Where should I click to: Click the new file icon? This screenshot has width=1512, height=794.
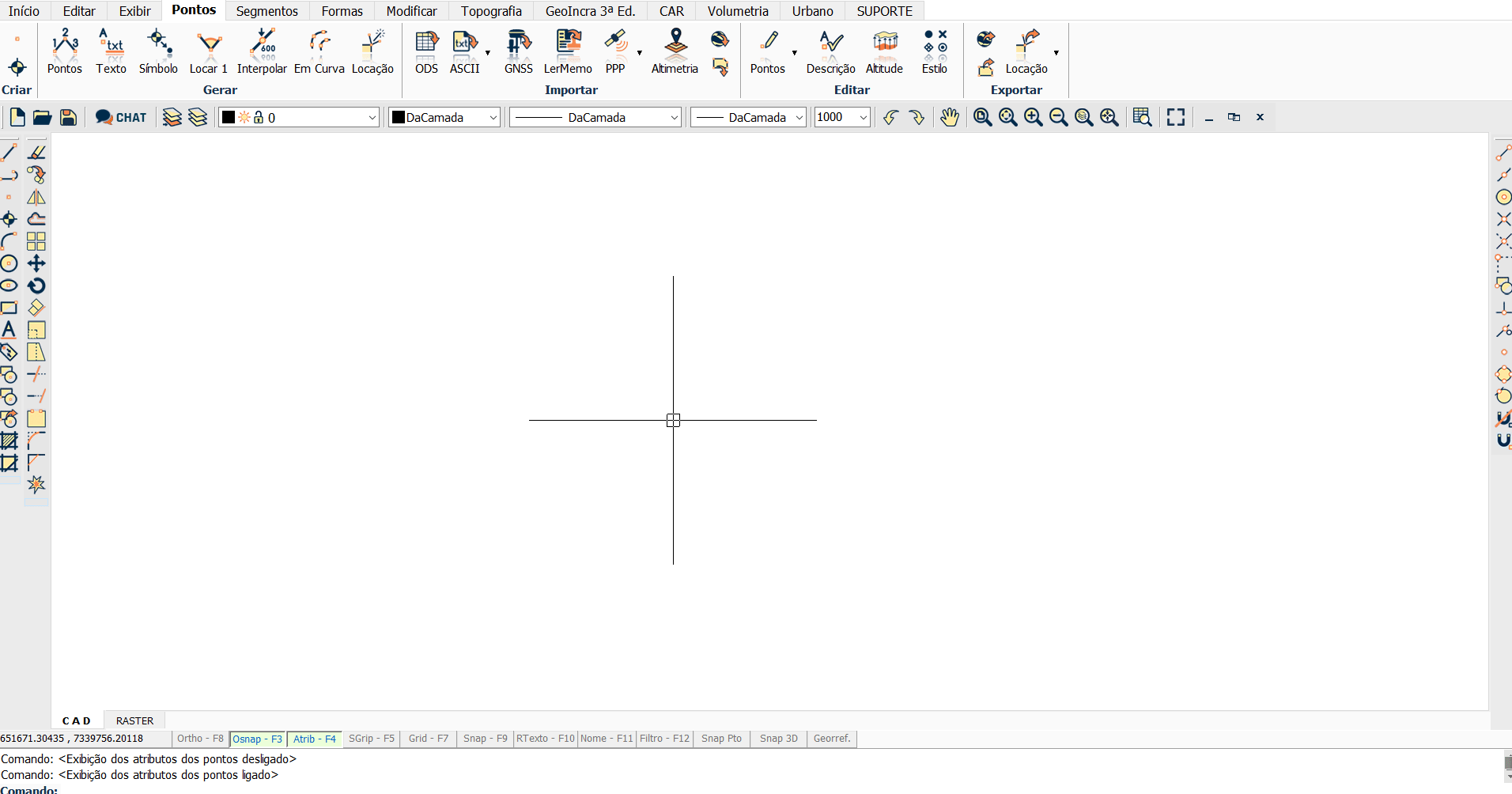click(17, 117)
